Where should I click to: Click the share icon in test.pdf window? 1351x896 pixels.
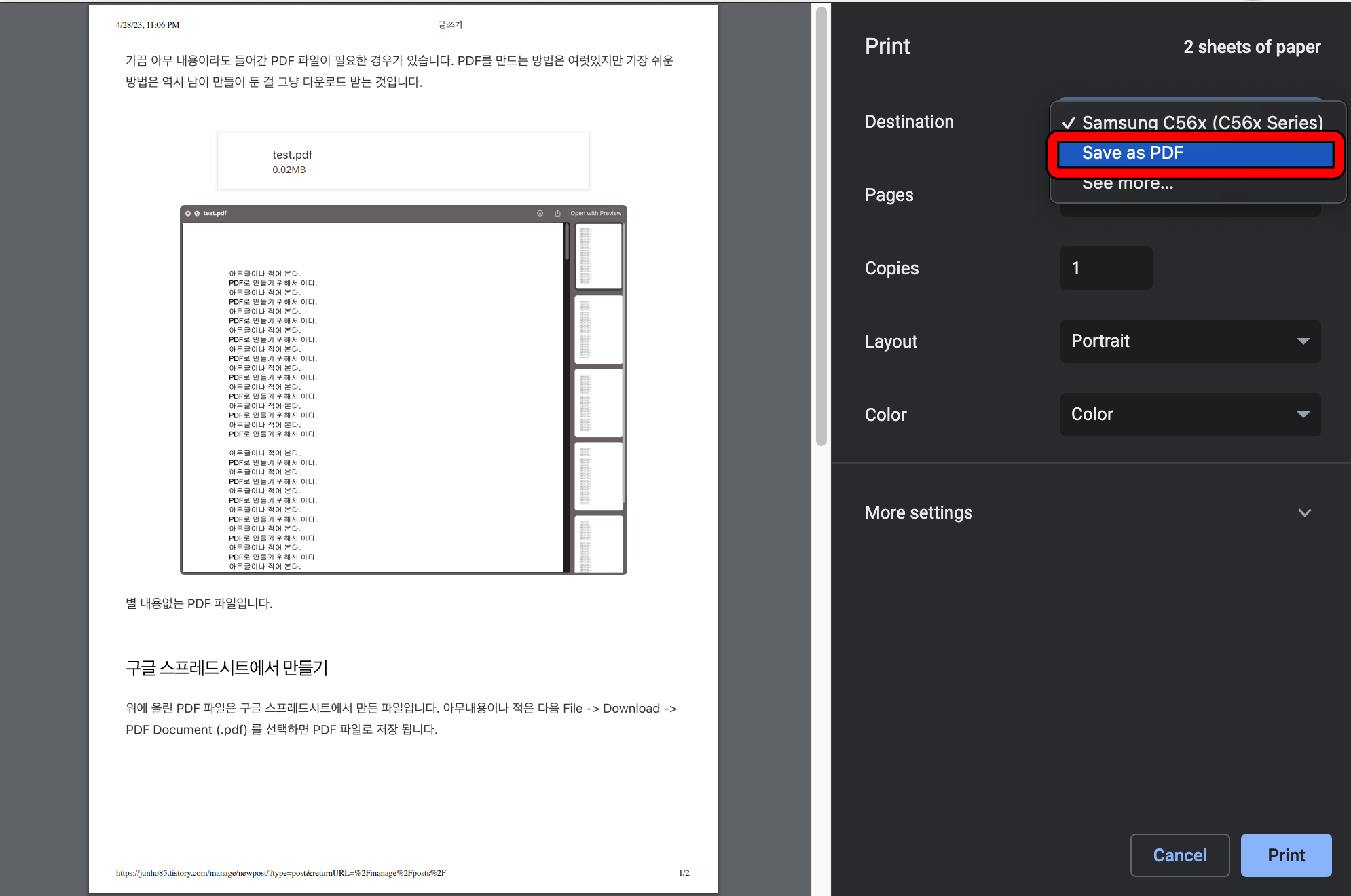pos(557,213)
